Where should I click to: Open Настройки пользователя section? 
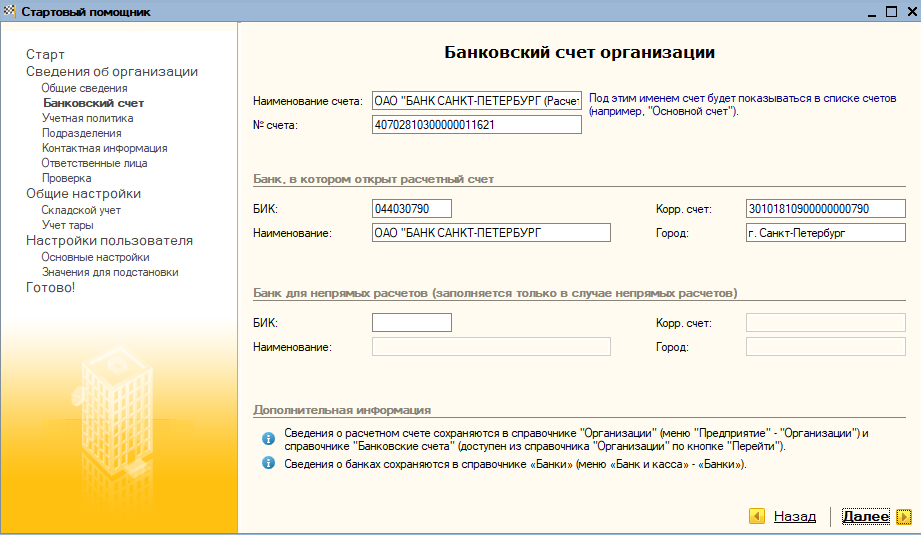pyautogui.click(x=109, y=241)
